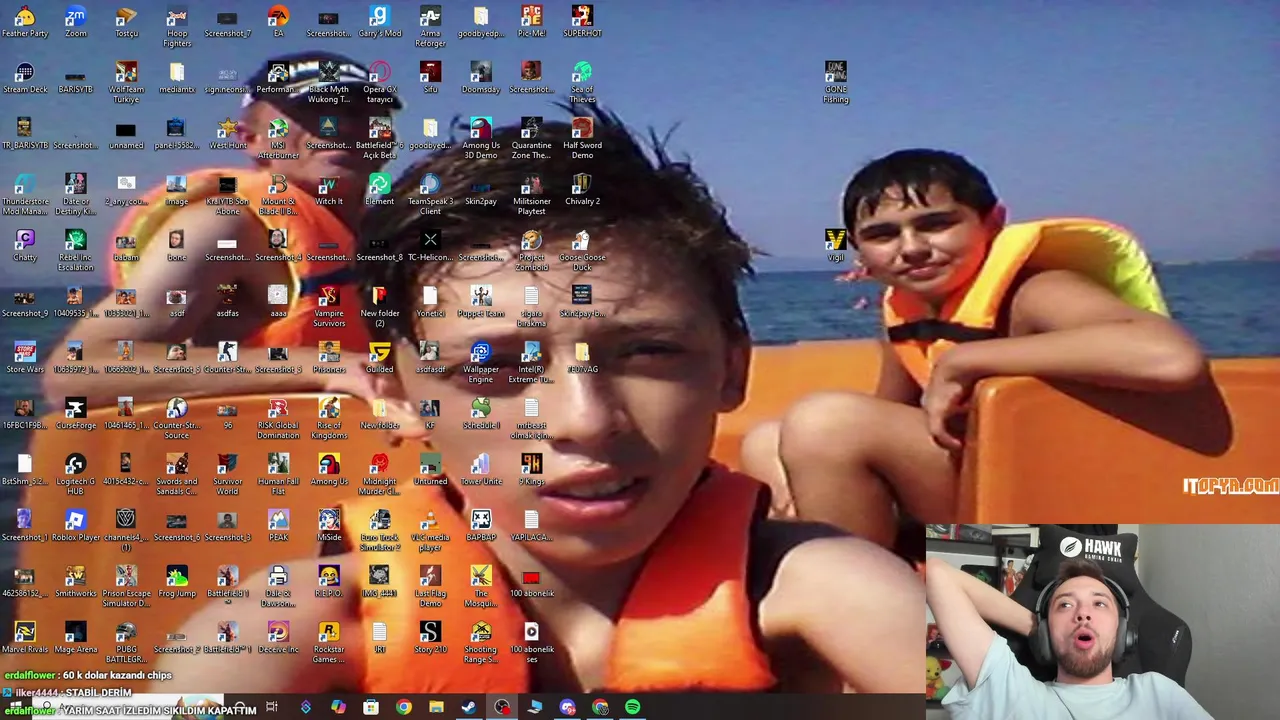Viewport: 1280px width, 720px height.
Task: Open the Human Fall Flat shortcut
Action: coord(278,475)
